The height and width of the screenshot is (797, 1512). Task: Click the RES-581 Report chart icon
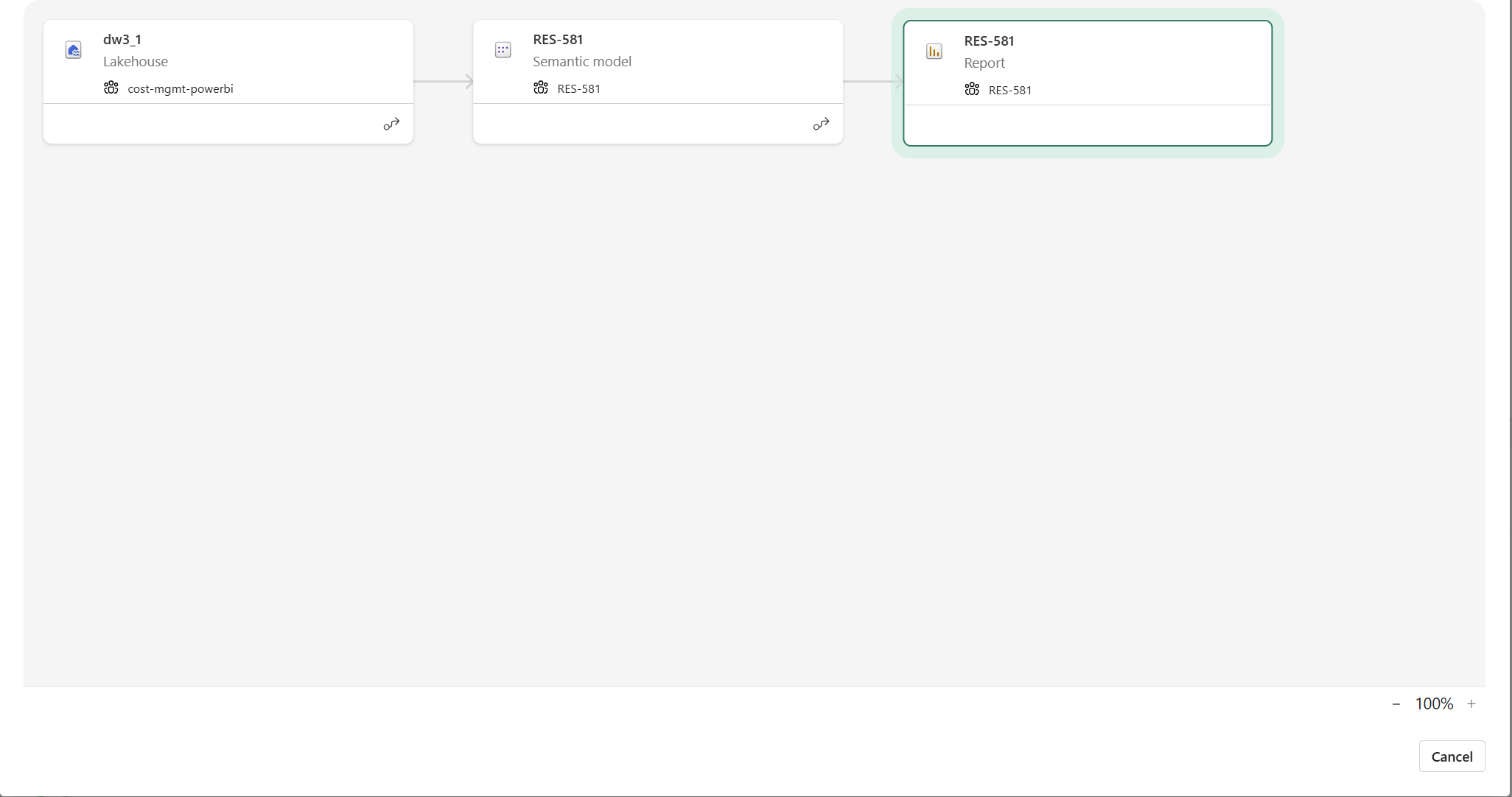pyautogui.click(x=934, y=52)
